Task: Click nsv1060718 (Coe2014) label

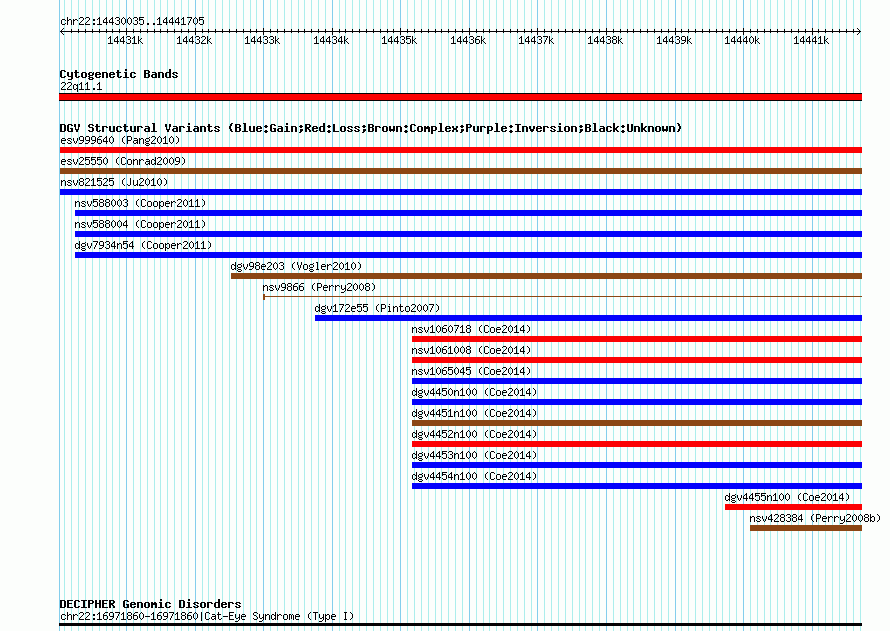Action: coord(471,329)
